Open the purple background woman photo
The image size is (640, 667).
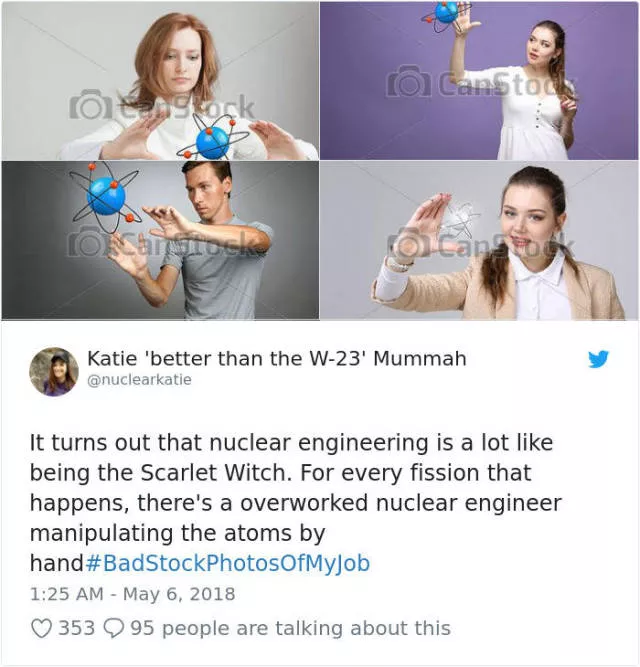click(x=479, y=80)
